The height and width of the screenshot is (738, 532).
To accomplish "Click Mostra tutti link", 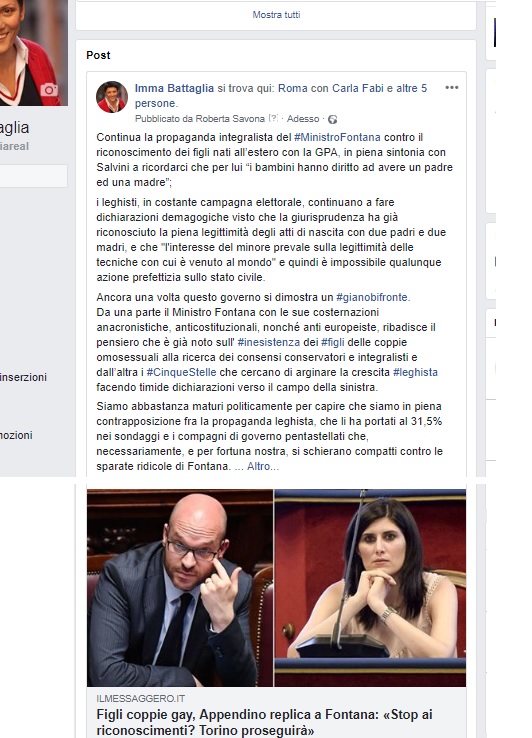I will 276,15.
